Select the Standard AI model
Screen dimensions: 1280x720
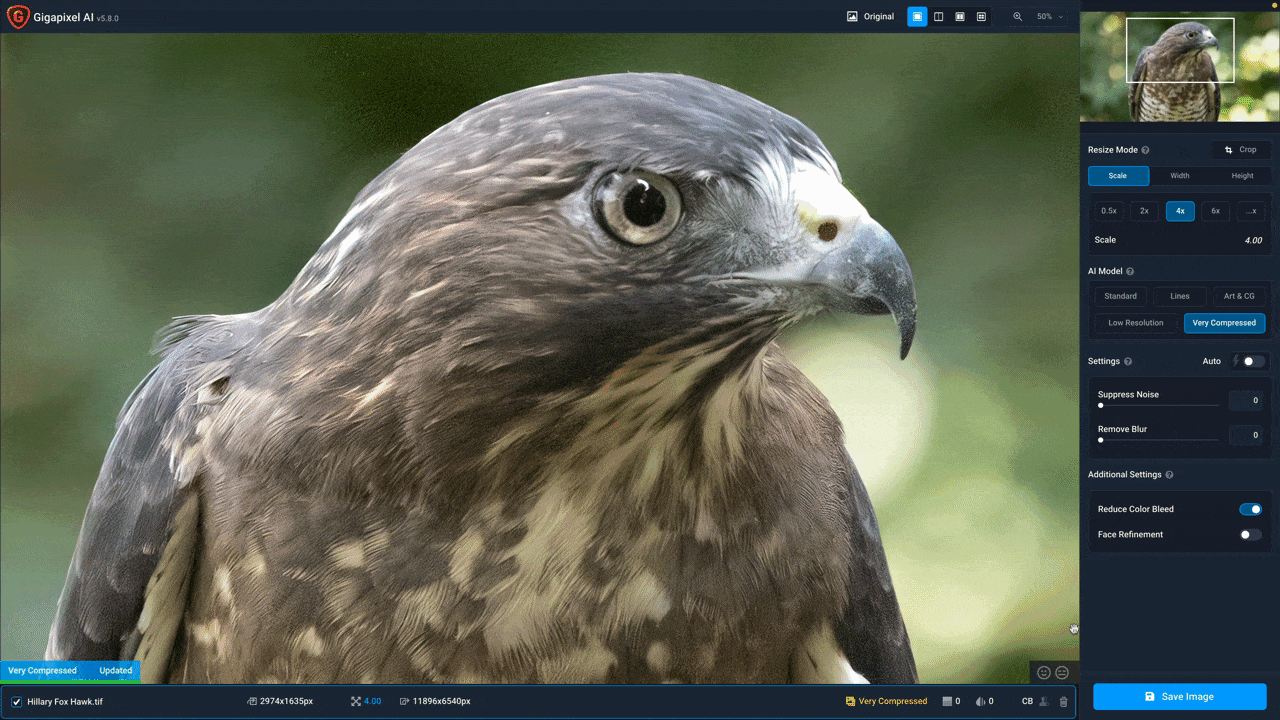tap(1120, 296)
